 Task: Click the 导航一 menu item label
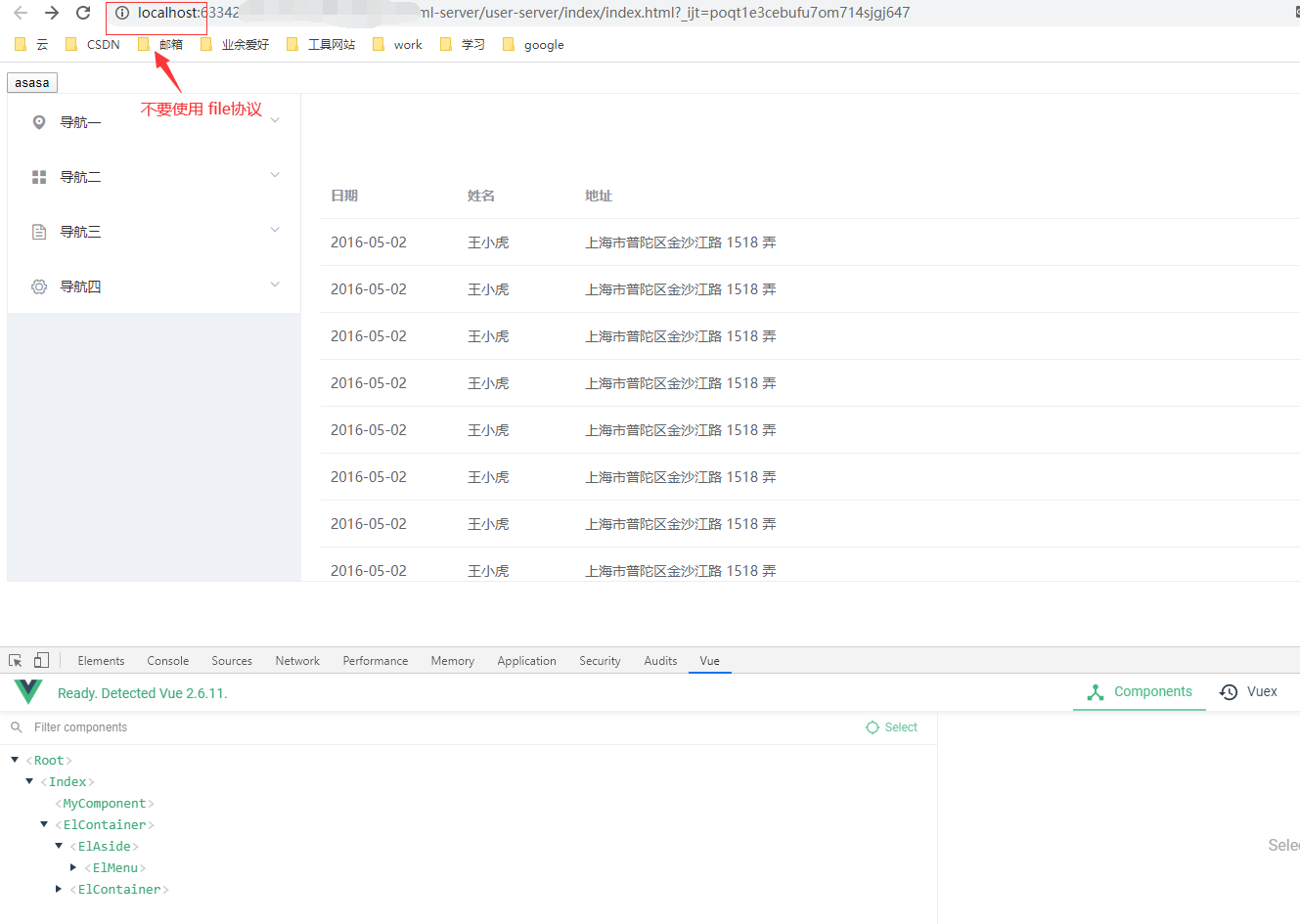[80, 122]
